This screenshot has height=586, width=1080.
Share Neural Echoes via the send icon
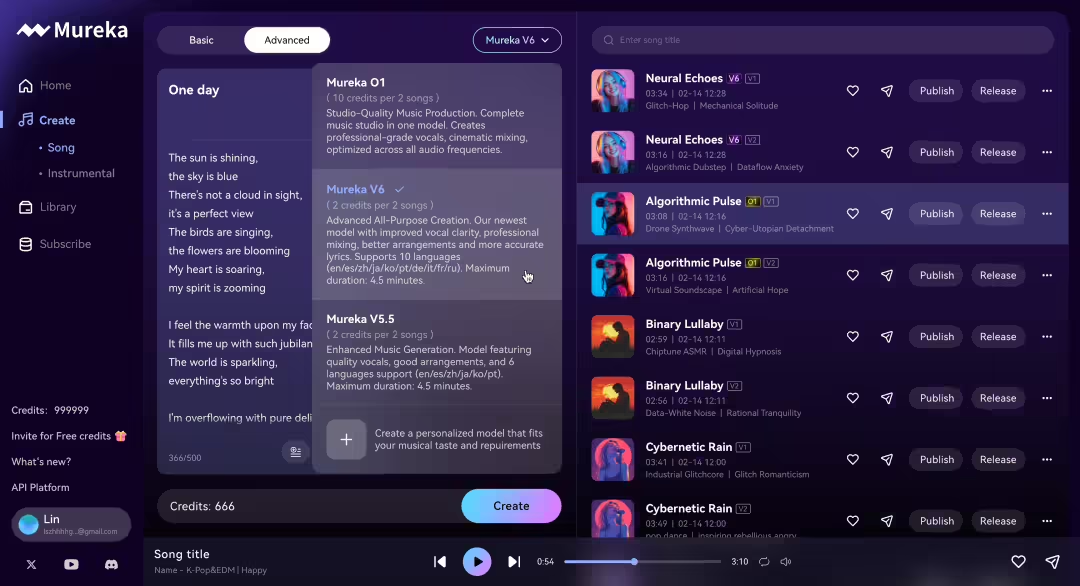(886, 90)
